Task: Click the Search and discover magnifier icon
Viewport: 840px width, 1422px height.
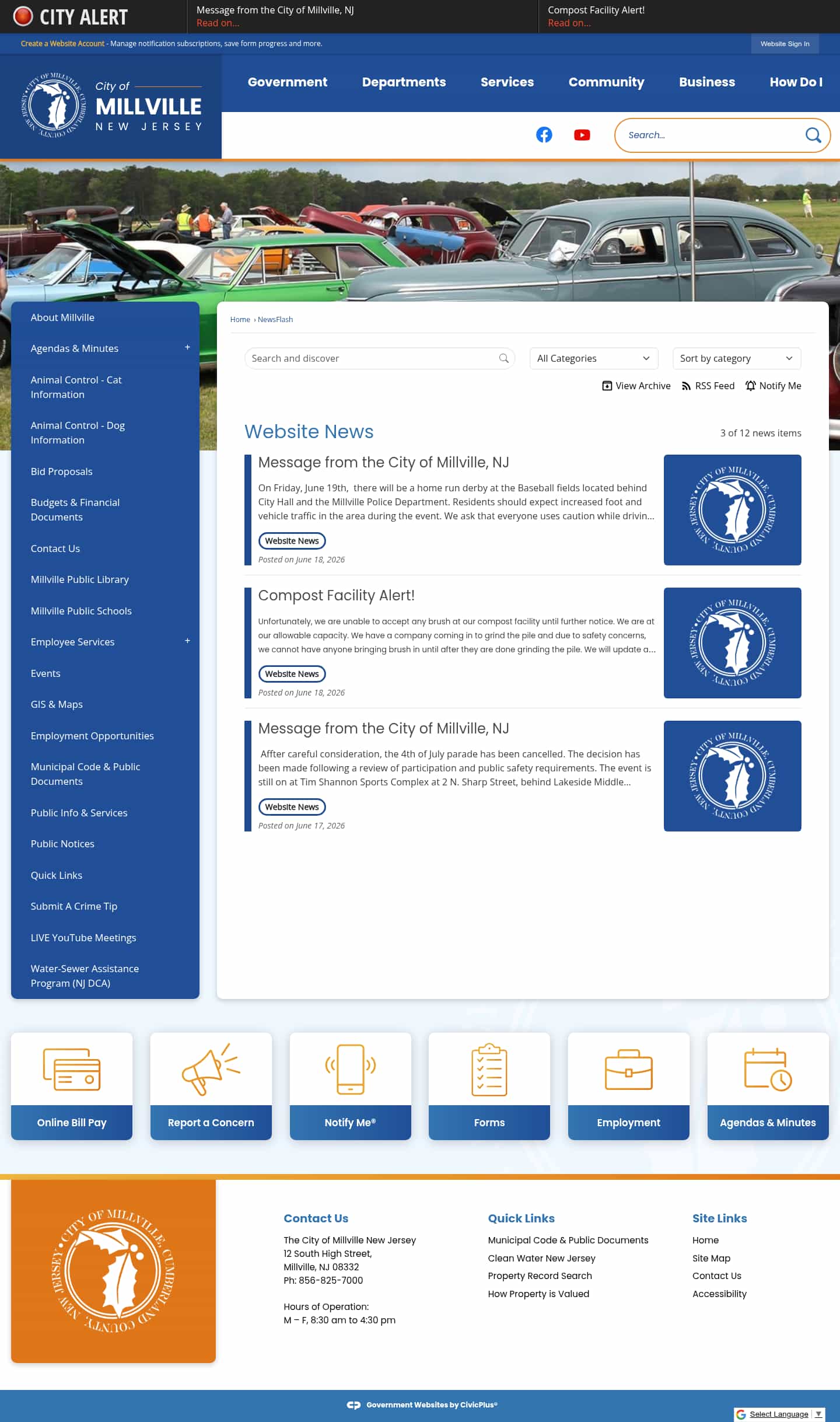Action: [503, 358]
